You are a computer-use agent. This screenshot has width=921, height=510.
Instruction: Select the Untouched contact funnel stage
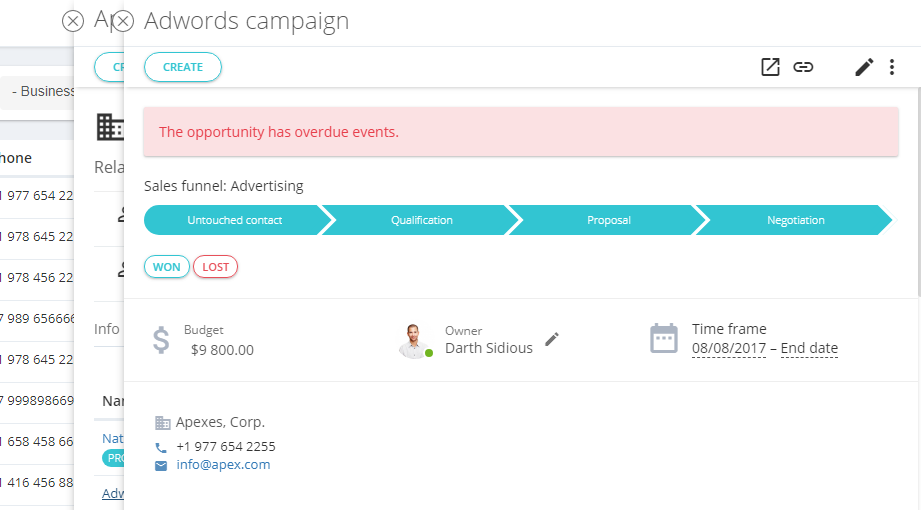(x=235, y=220)
